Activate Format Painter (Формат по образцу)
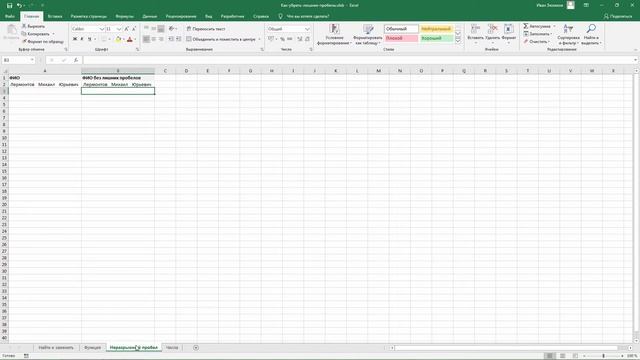The image size is (640, 360). (42, 42)
